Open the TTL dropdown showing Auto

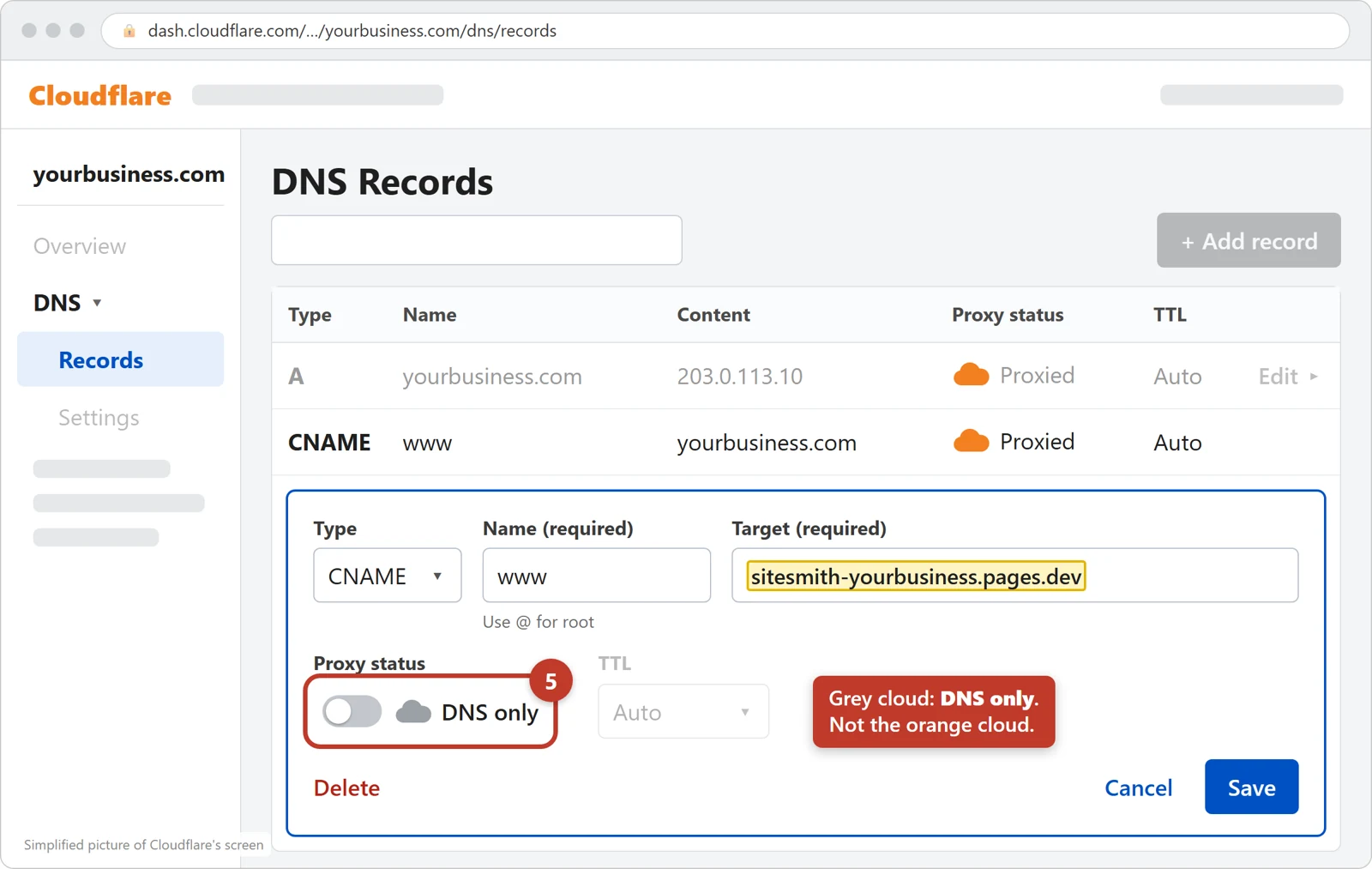point(683,711)
